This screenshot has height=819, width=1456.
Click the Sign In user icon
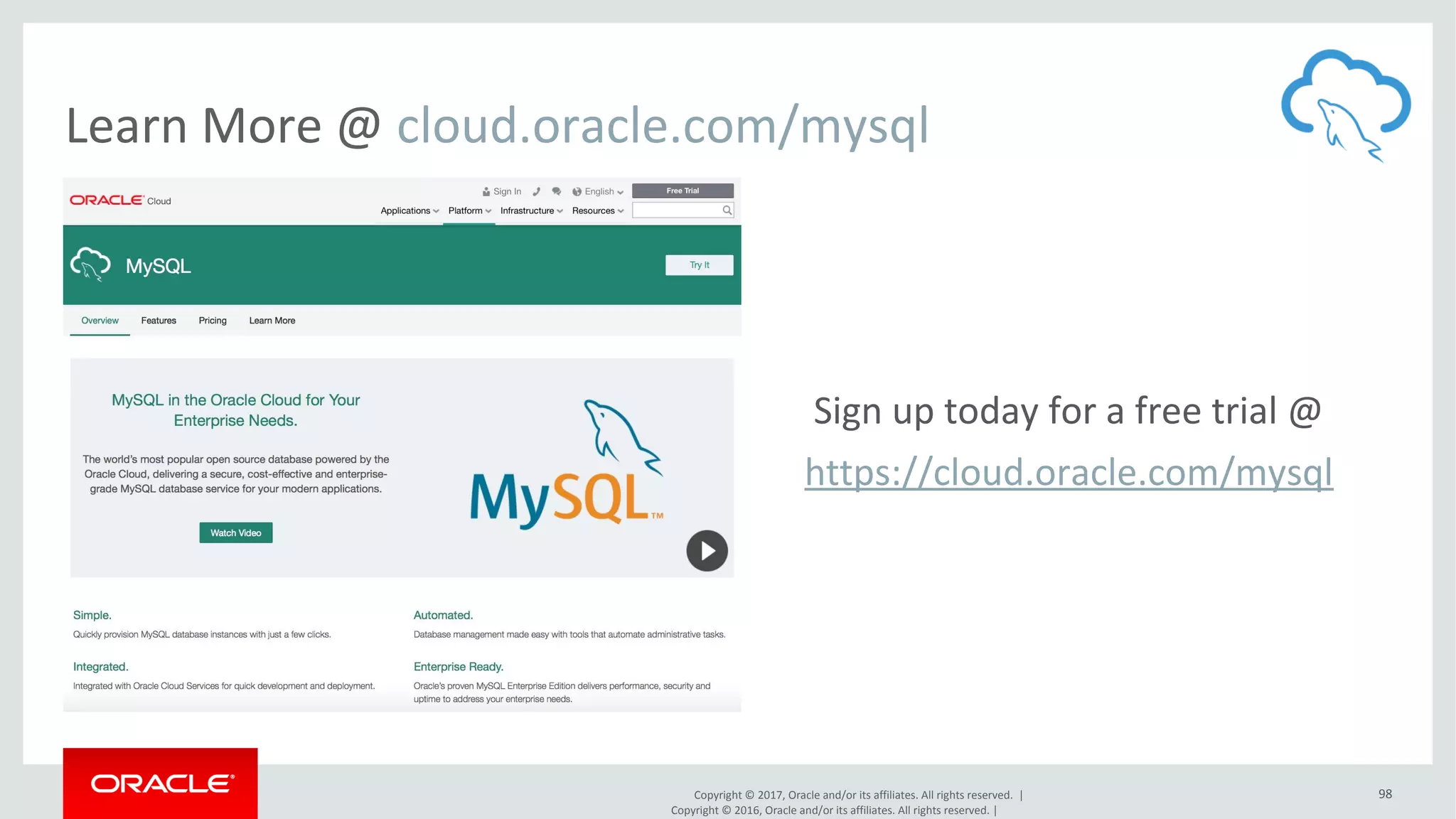[x=486, y=192]
